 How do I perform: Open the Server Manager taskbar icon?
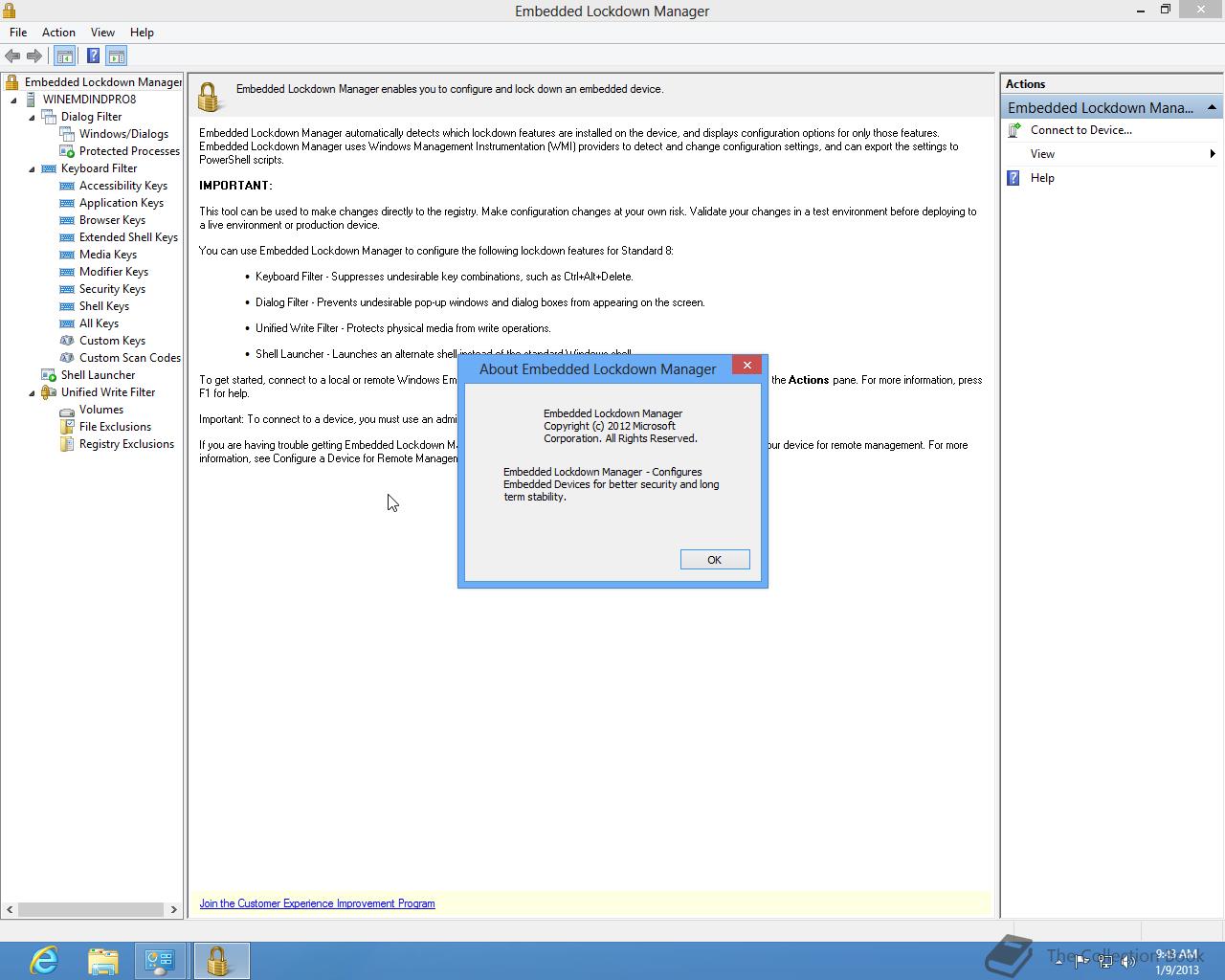pos(160,961)
